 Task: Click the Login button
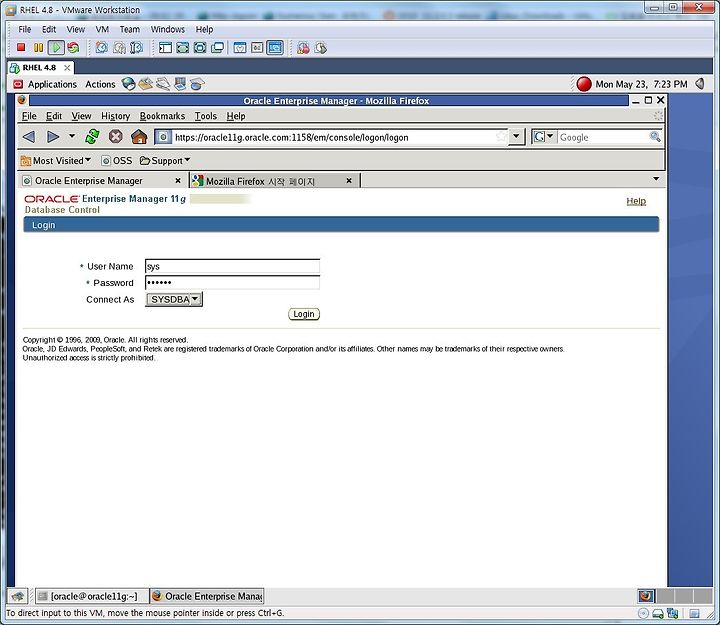pyautogui.click(x=304, y=314)
